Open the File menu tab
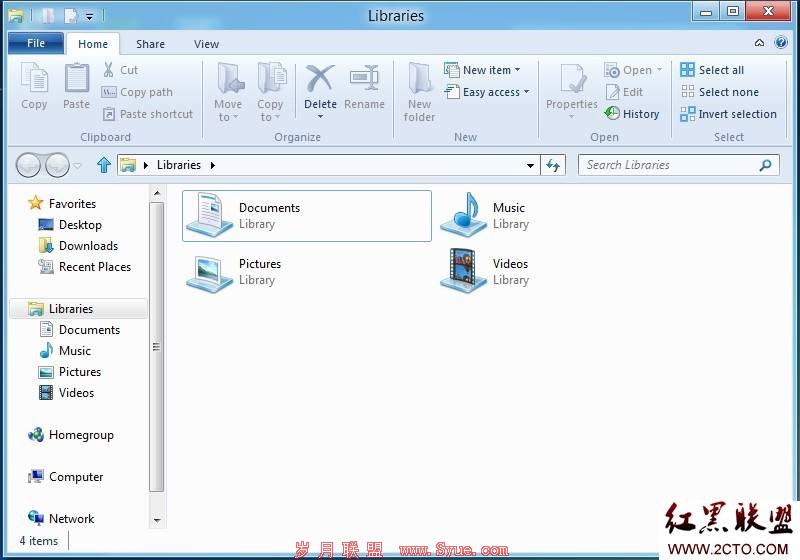This screenshot has height=560, width=800. click(x=36, y=43)
